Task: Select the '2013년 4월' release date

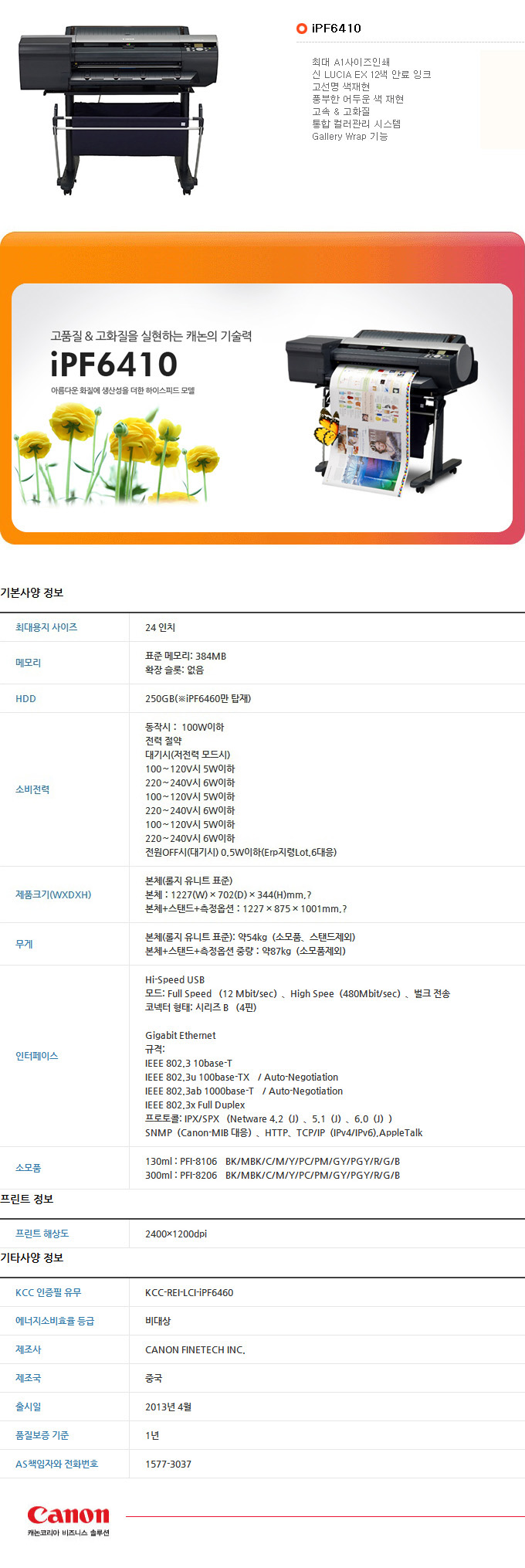Action: click(168, 1407)
